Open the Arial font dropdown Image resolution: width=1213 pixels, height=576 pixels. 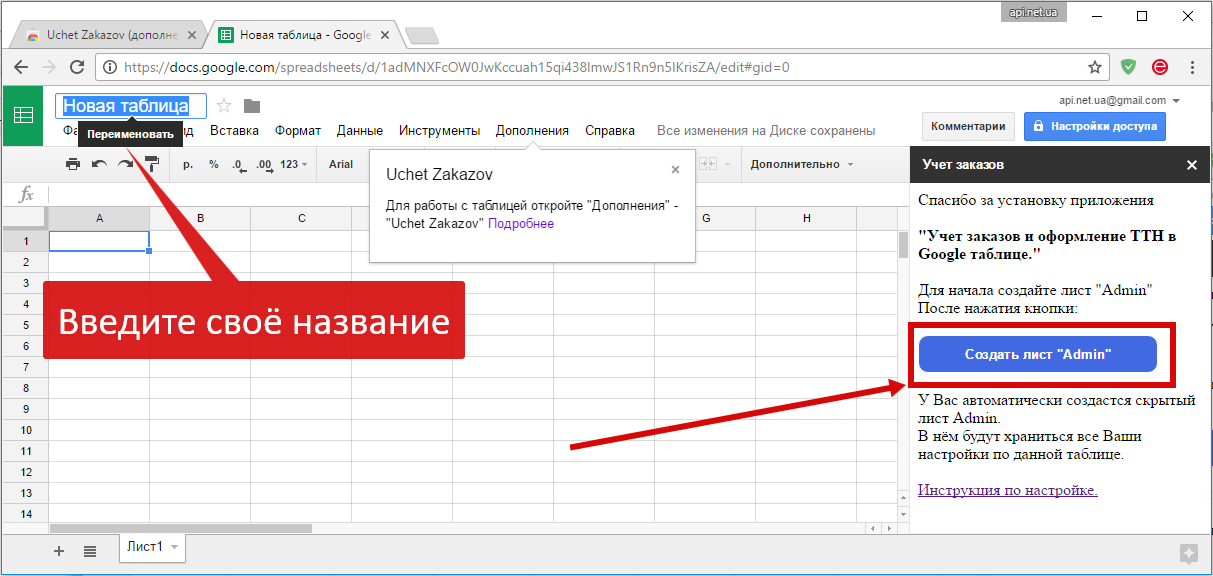(343, 164)
